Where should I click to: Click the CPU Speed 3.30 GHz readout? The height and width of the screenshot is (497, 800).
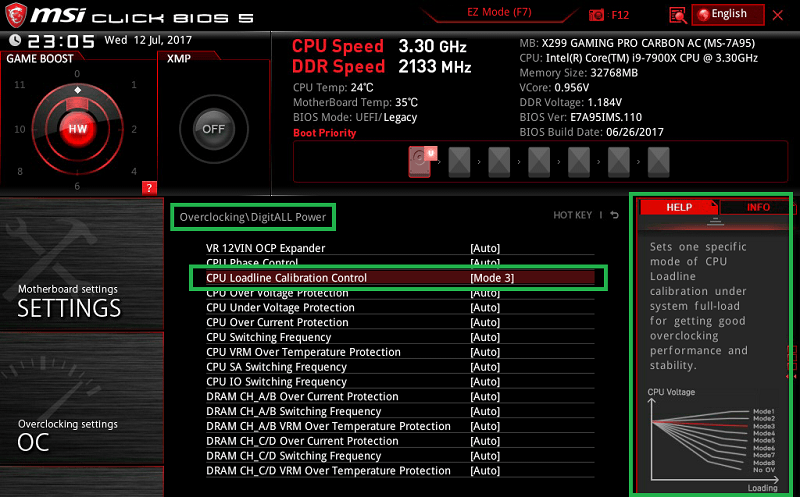(x=379, y=46)
